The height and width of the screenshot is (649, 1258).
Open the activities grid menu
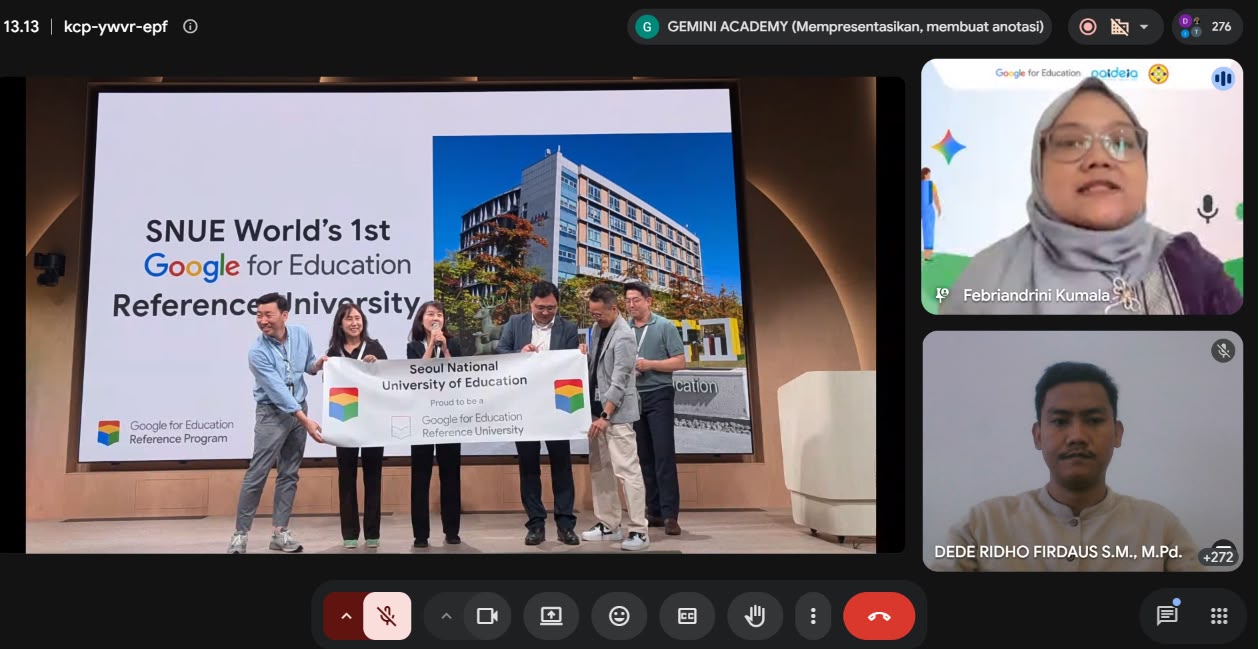point(1219,616)
